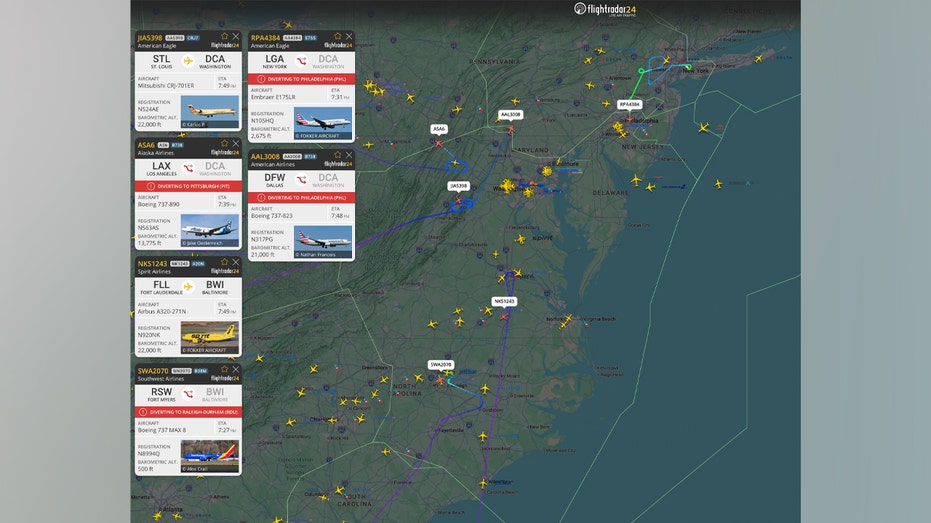Select the JIA5398 label on map
Image resolution: width=931 pixels, height=523 pixels.
pos(459,185)
